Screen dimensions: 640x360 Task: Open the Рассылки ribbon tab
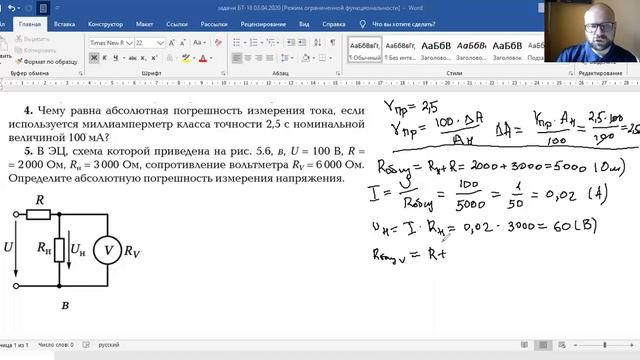tap(214, 24)
